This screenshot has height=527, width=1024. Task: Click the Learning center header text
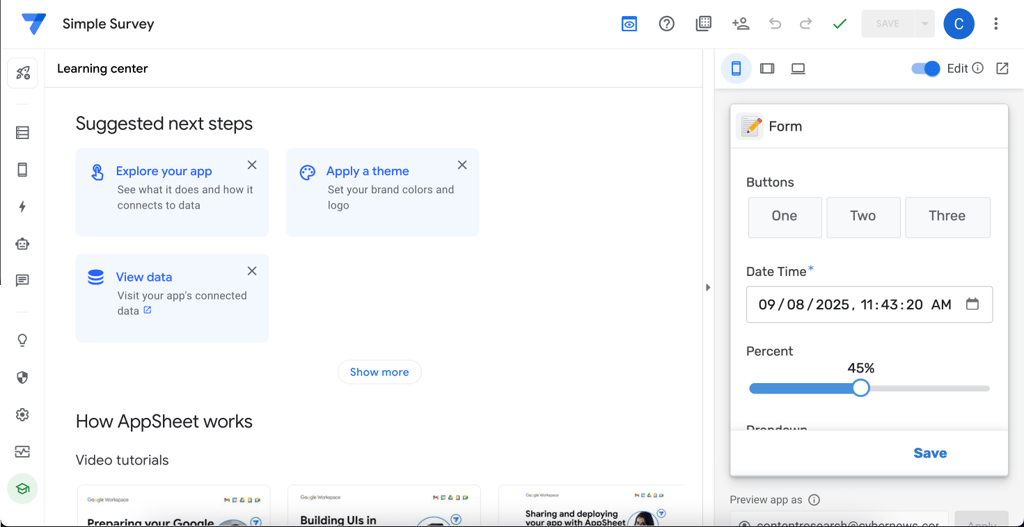click(x=103, y=69)
